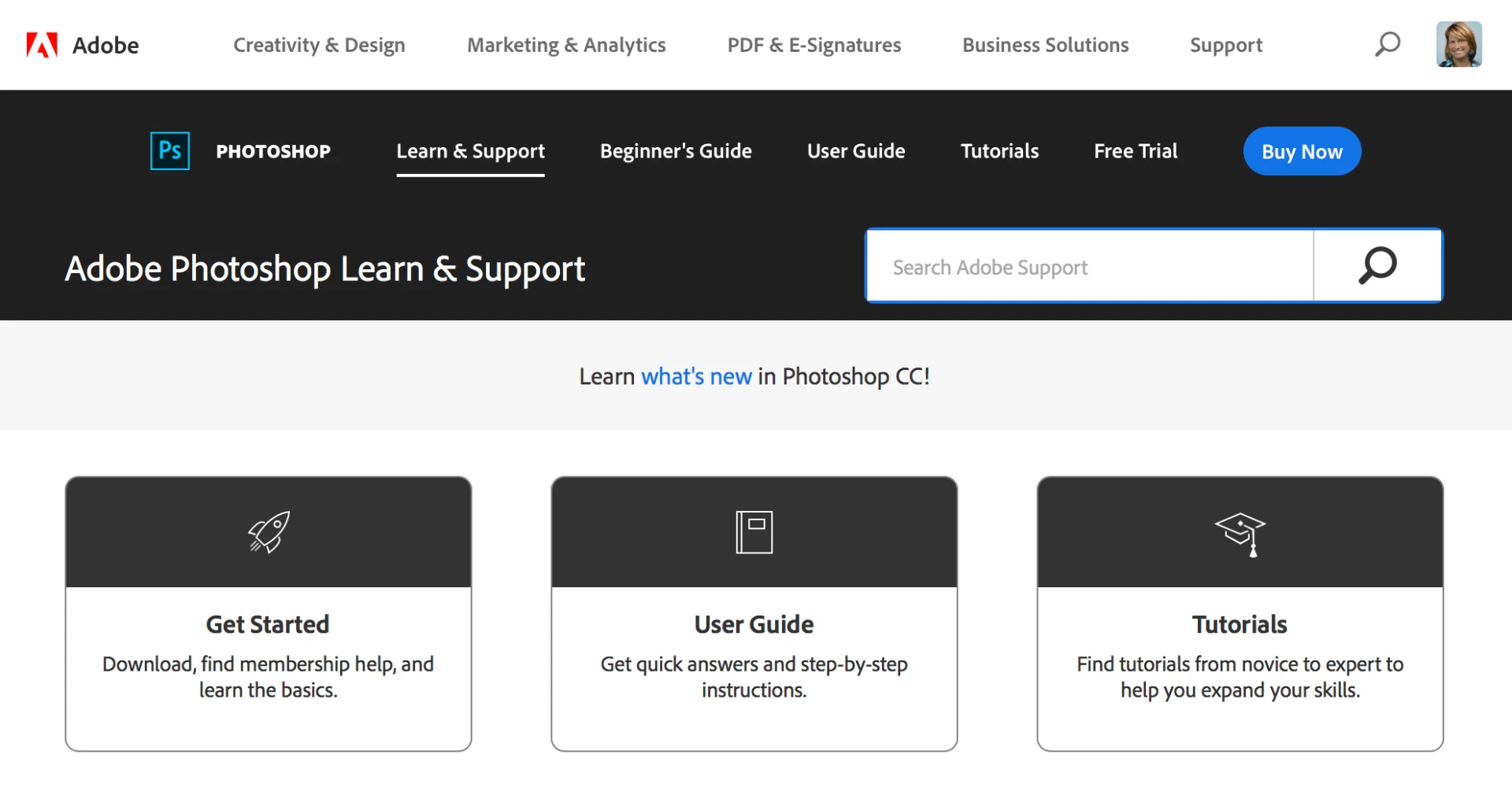Click the graduation cap Tutorials icon
The width and height of the screenshot is (1512, 810).
pos(1240,534)
